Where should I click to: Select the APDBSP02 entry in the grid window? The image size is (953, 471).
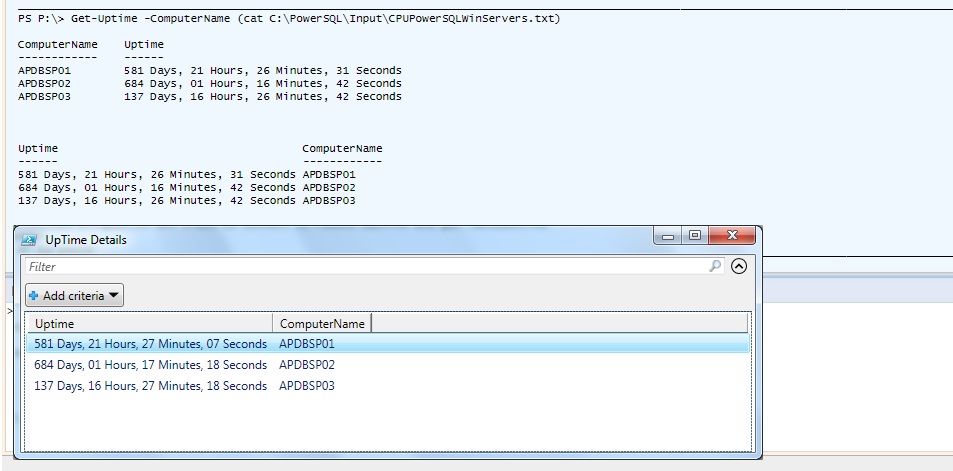(x=306, y=365)
